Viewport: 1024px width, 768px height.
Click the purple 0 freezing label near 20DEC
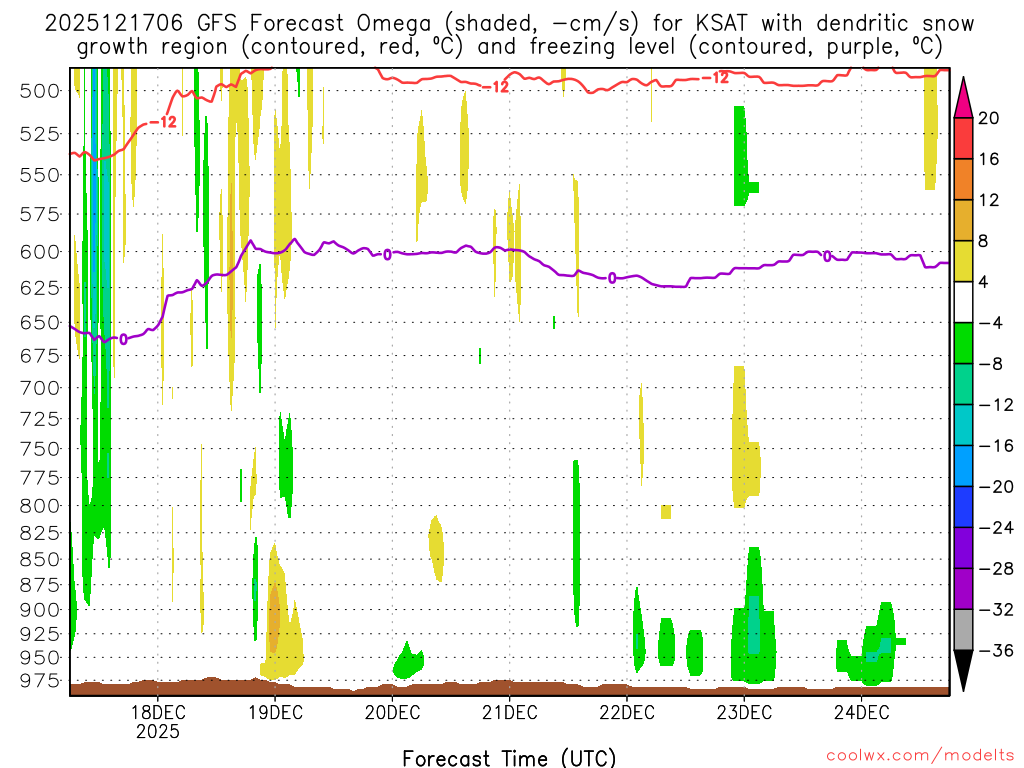[387, 255]
